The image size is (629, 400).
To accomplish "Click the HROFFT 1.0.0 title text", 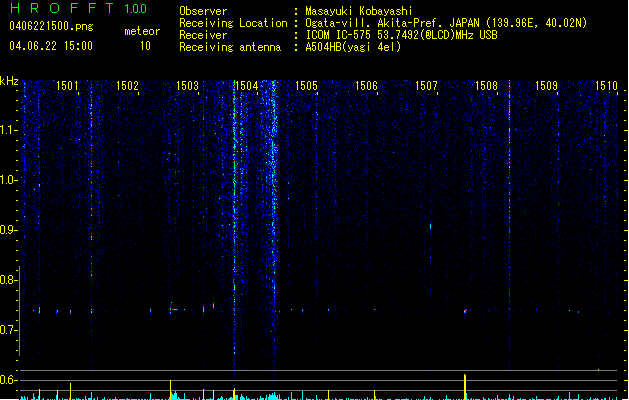I will tap(79, 8).
